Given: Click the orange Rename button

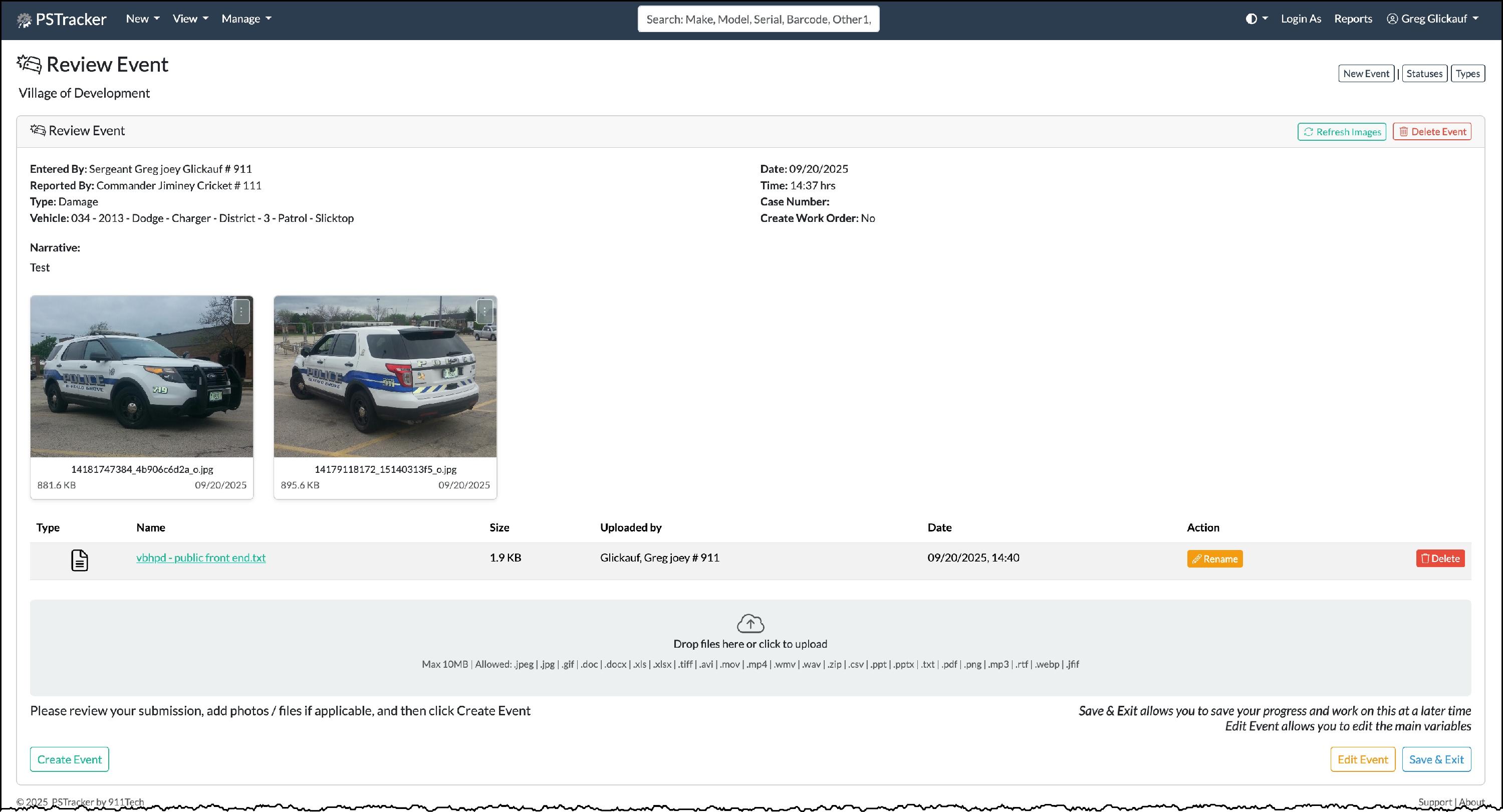Looking at the screenshot, I should pos(1214,559).
